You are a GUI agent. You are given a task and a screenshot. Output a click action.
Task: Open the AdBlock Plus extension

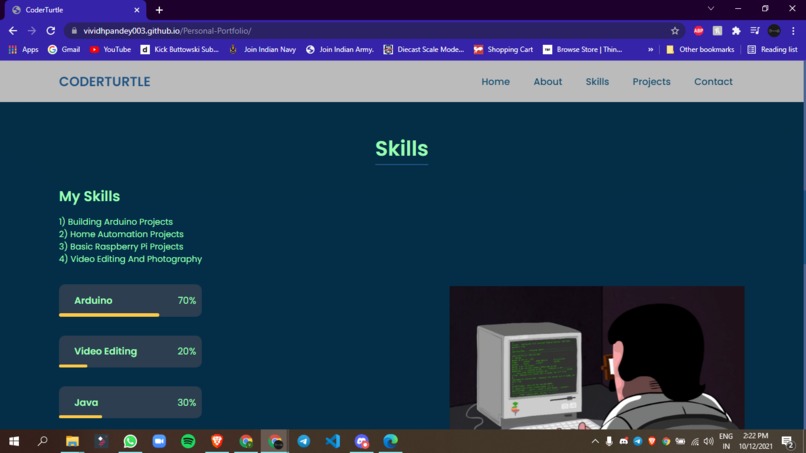[698, 31]
